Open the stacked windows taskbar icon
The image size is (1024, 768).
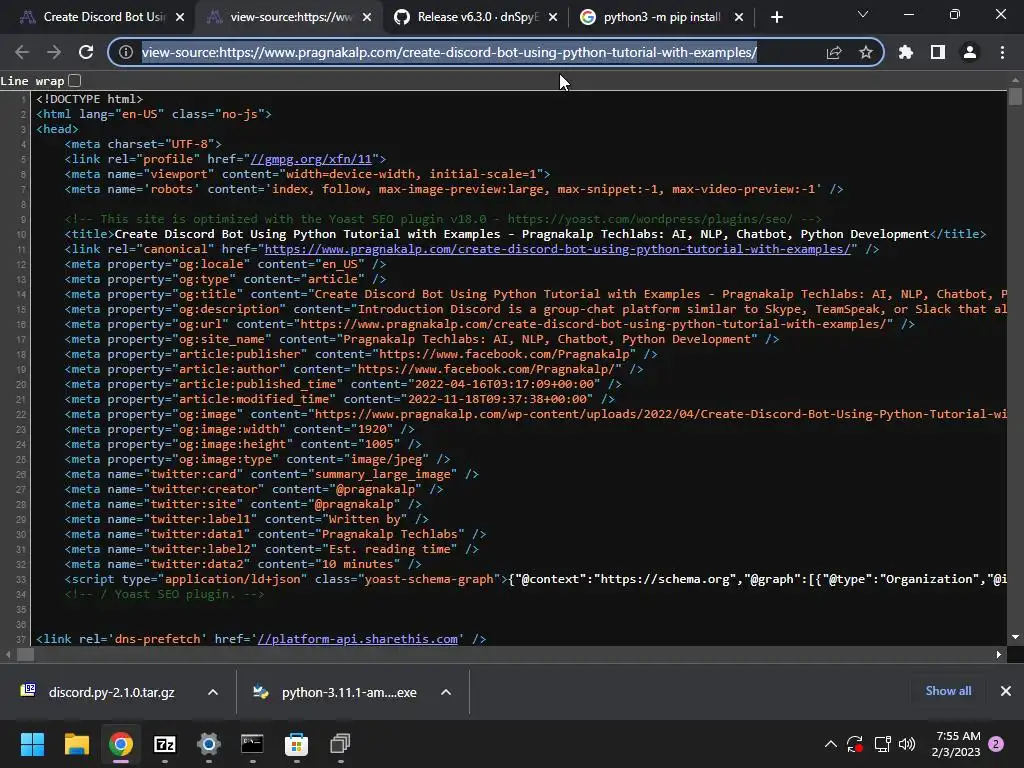(x=340, y=744)
